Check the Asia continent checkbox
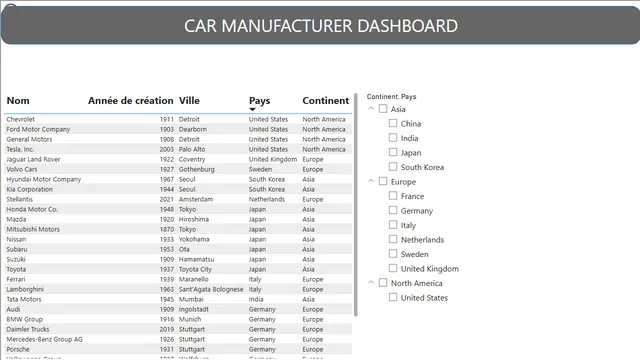The height and width of the screenshot is (360, 640). 383,109
